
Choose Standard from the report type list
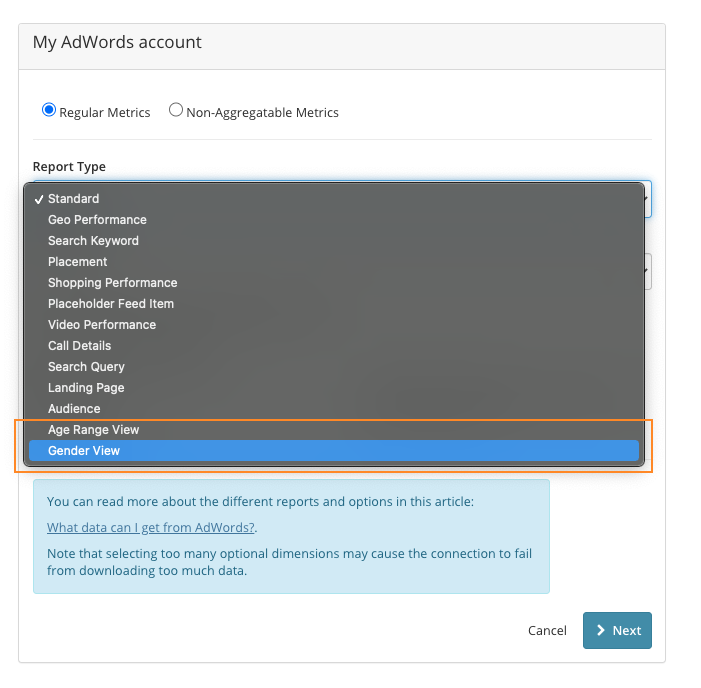tap(334, 199)
